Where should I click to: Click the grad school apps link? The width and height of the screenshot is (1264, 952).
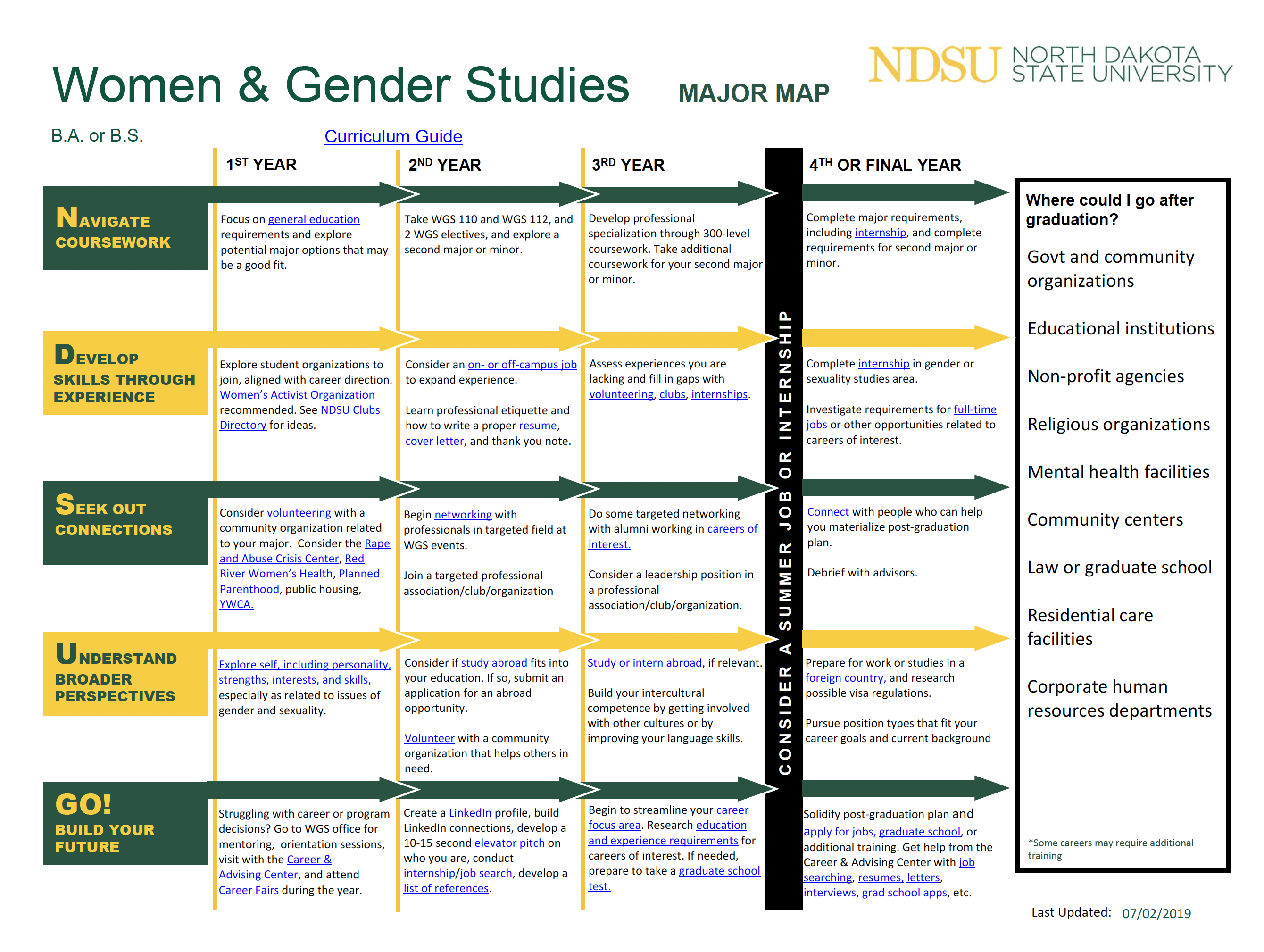tap(904, 893)
